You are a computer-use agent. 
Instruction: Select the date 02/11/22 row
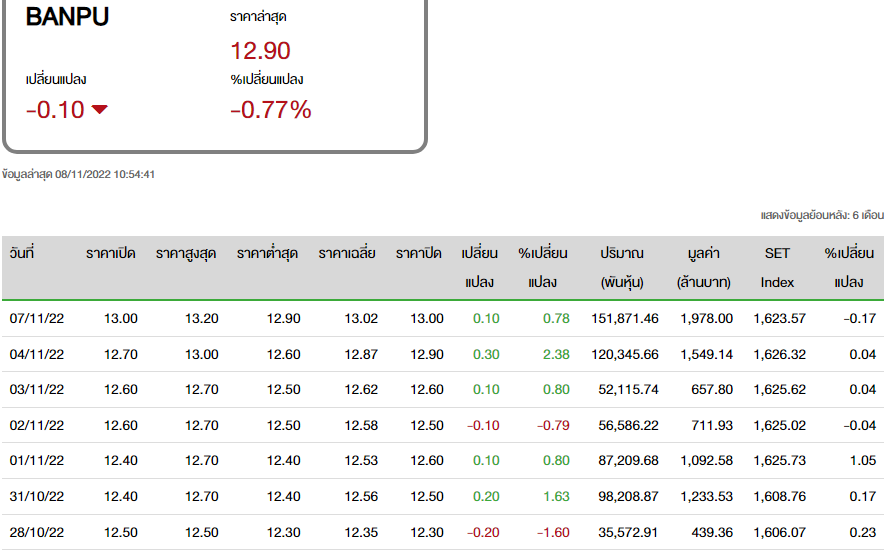(x=443, y=425)
